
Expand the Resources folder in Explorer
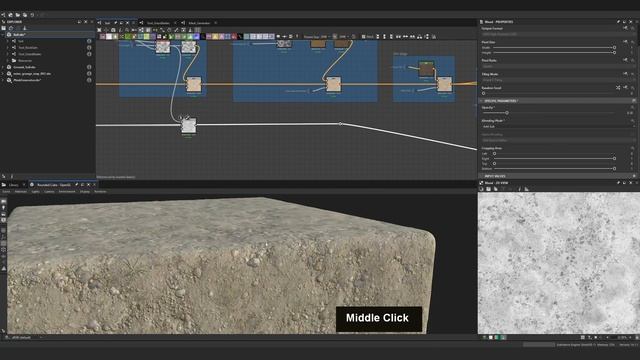pos(8,60)
